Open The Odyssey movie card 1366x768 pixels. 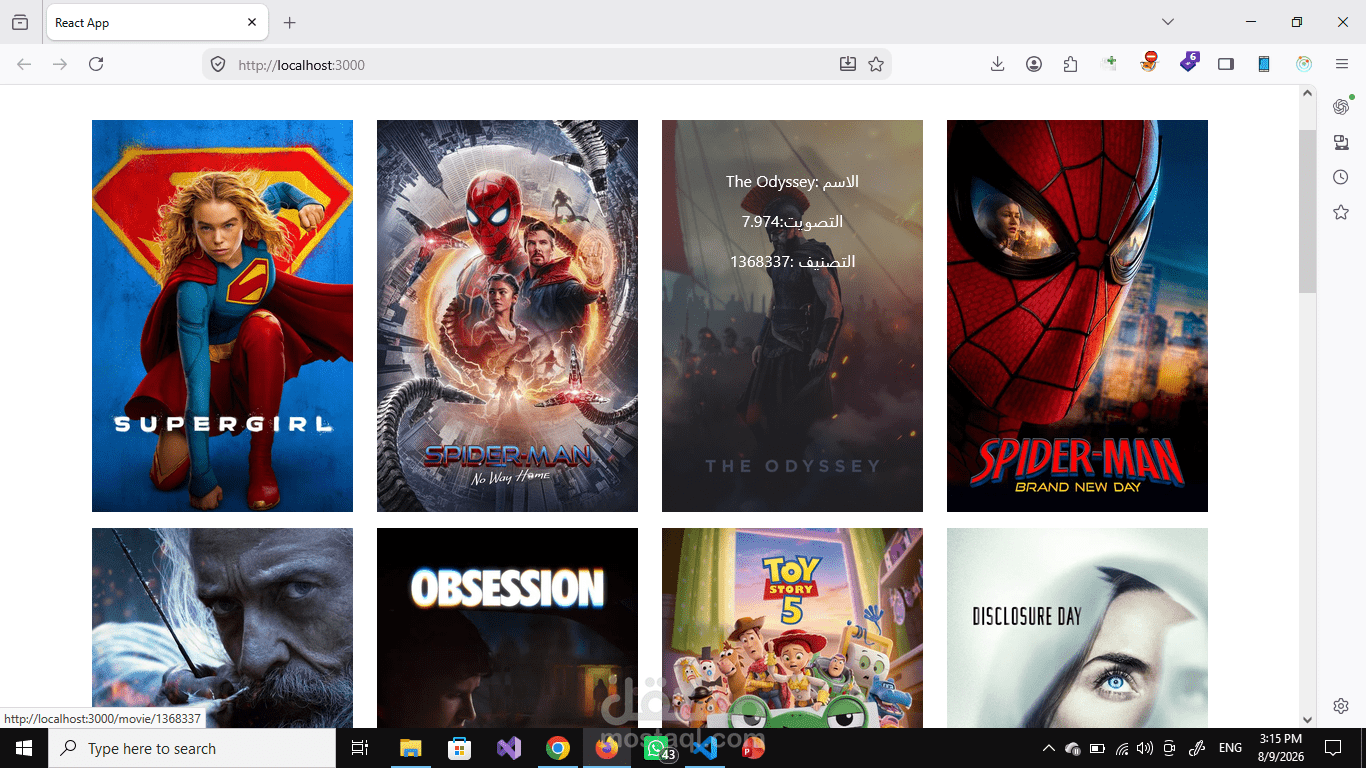click(792, 316)
